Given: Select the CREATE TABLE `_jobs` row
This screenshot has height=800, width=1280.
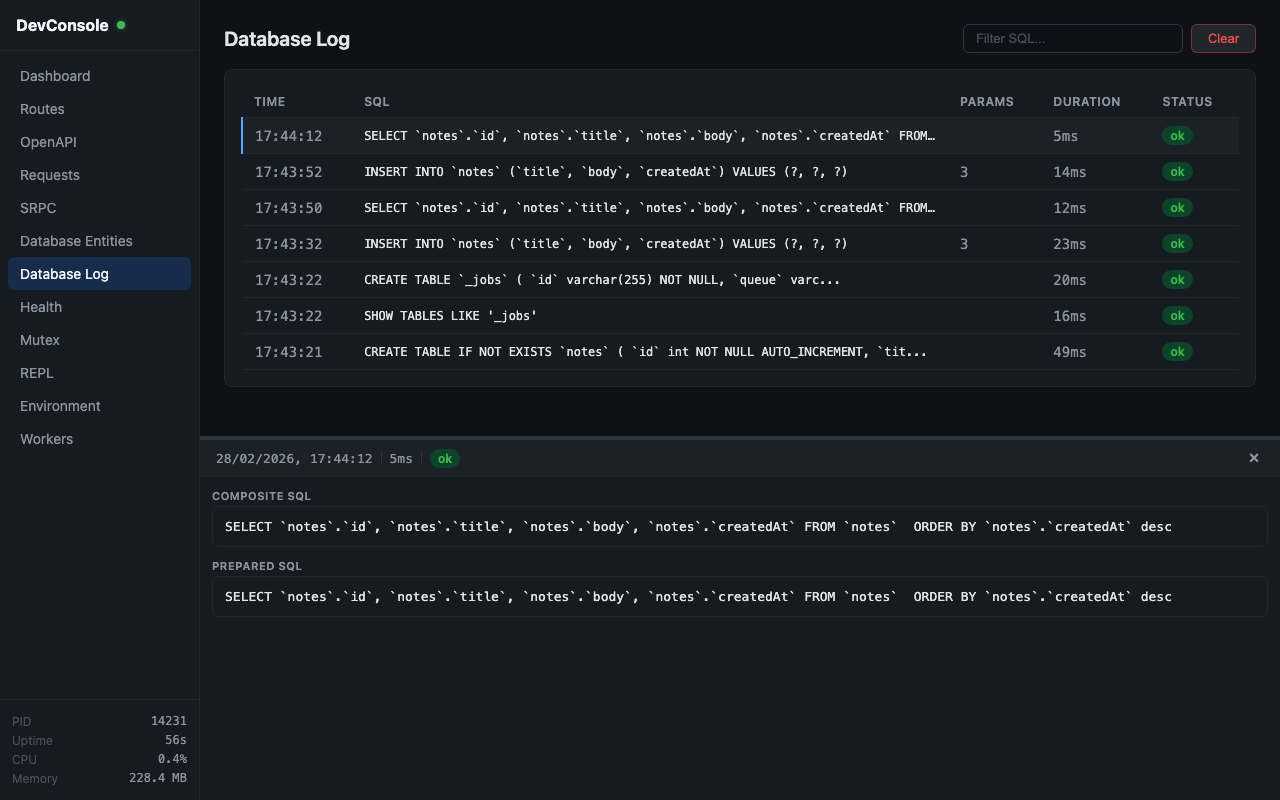Looking at the screenshot, I should point(740,280).
